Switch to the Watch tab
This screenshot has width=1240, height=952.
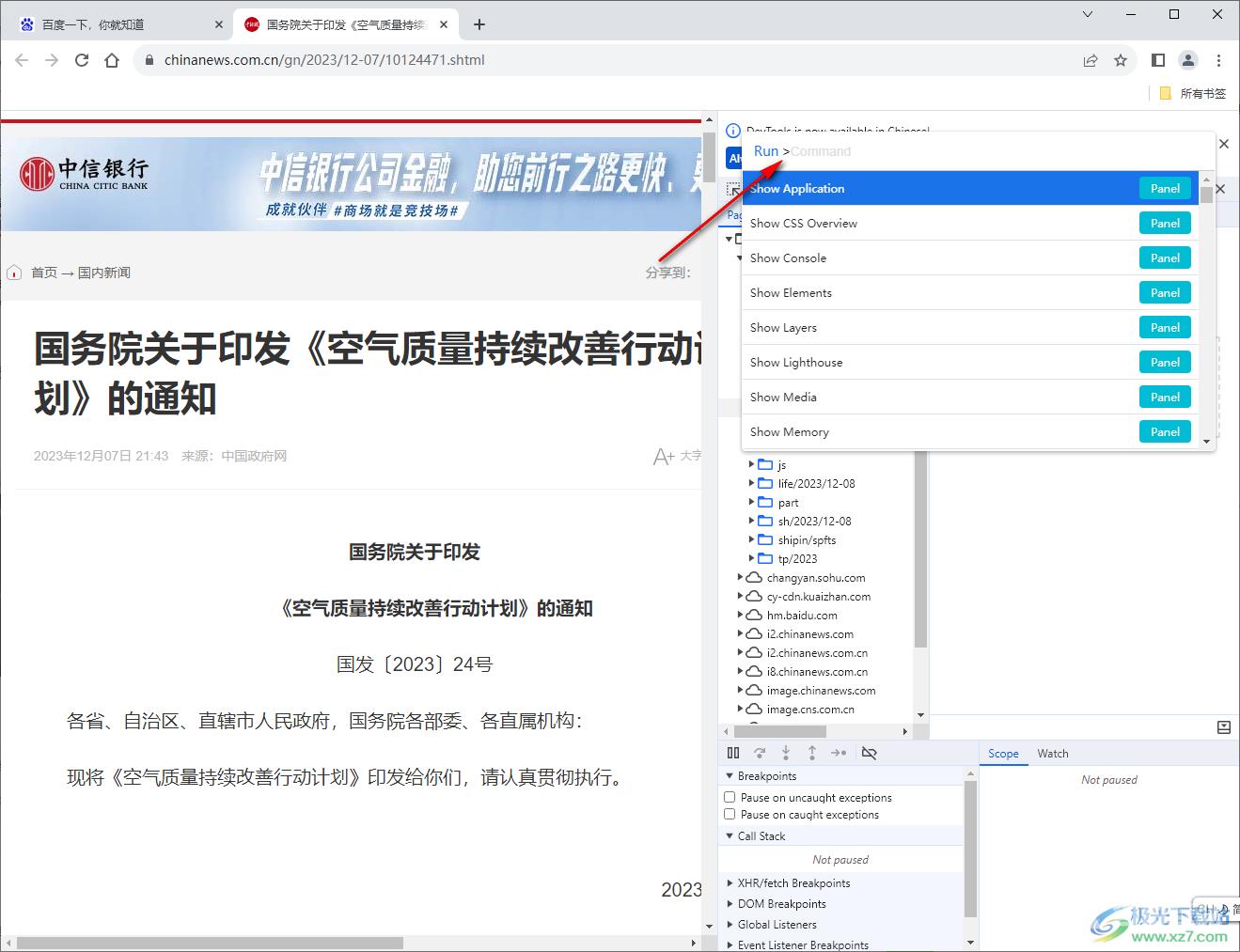coord(1053,754)
